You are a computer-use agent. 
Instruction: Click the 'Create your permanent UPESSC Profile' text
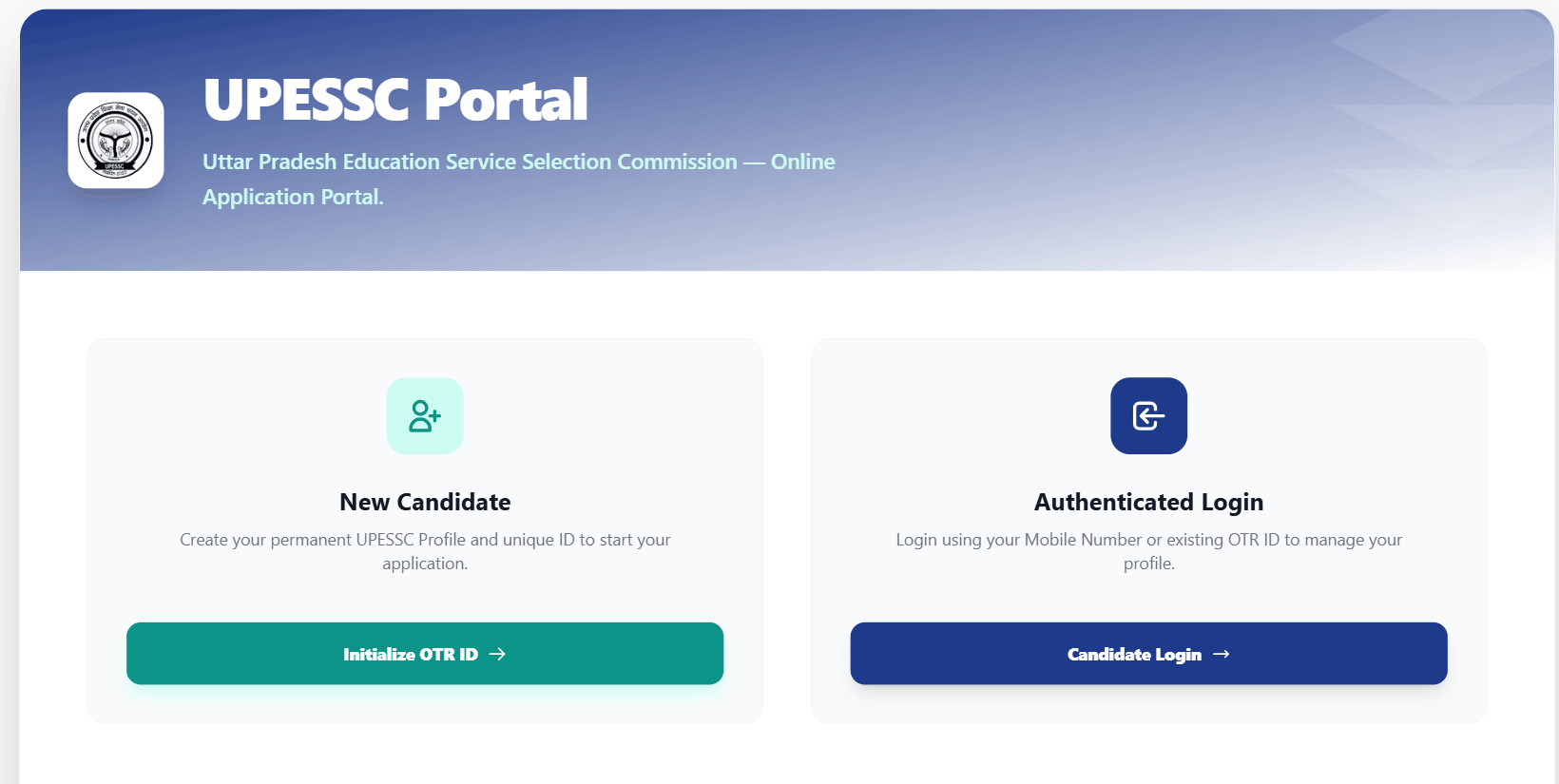(323, 540)
